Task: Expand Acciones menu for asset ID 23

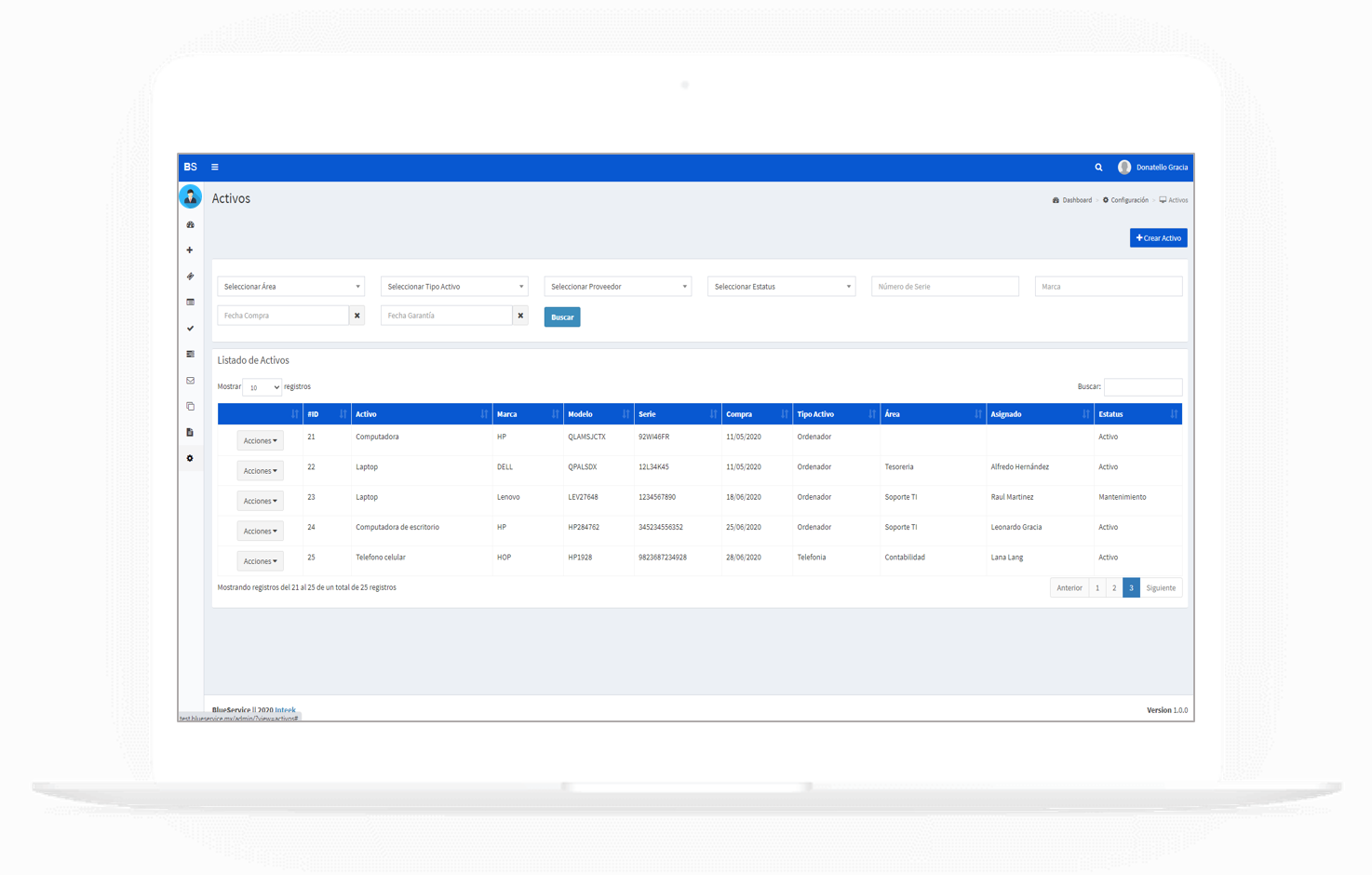Action: pyautogui.click(x=260, y=501)
